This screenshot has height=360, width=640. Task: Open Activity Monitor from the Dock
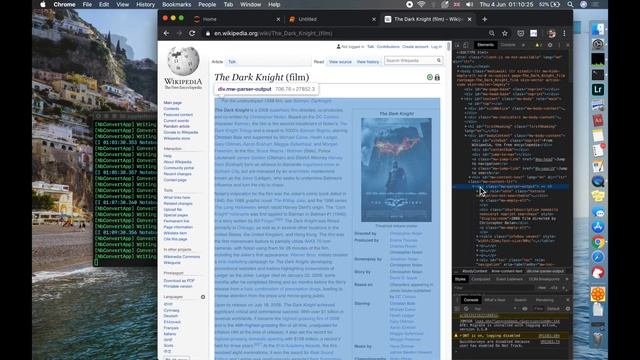(598, 59)
